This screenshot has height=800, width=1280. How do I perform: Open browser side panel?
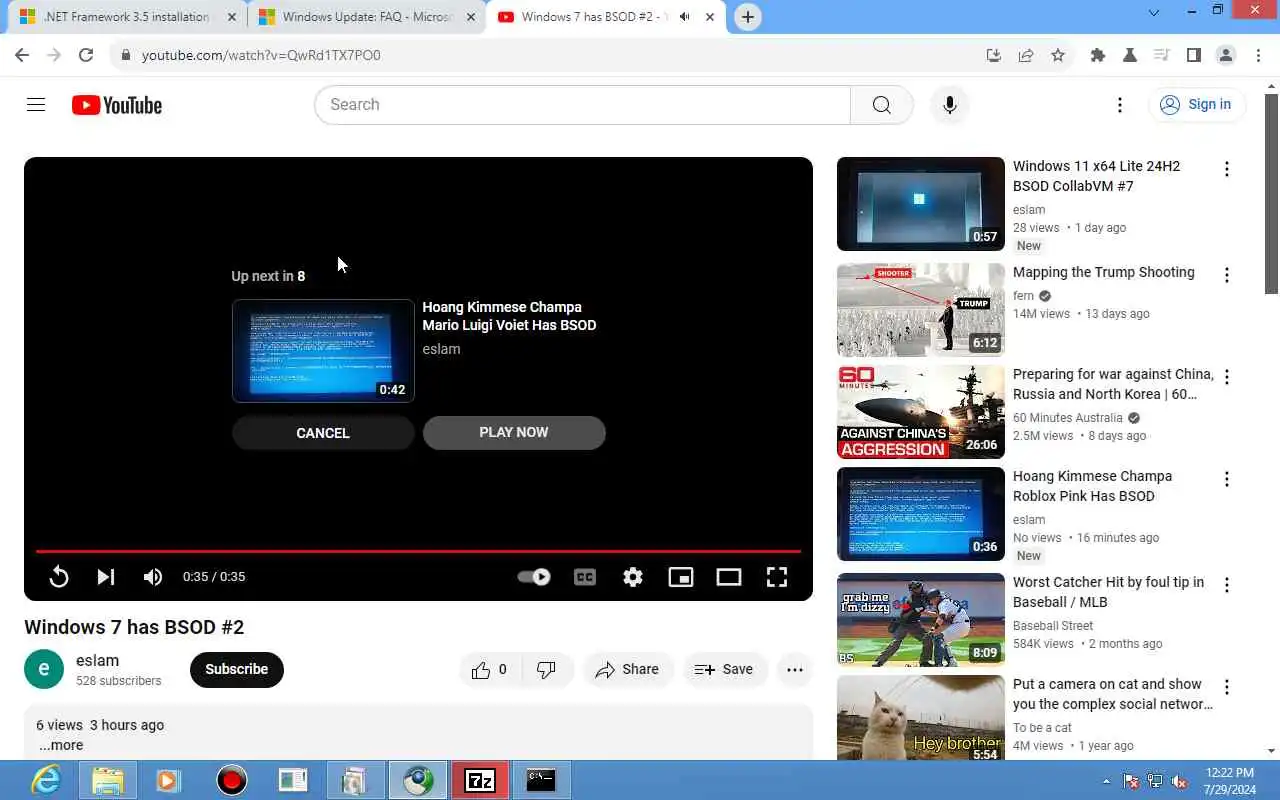coord(1194,56)
